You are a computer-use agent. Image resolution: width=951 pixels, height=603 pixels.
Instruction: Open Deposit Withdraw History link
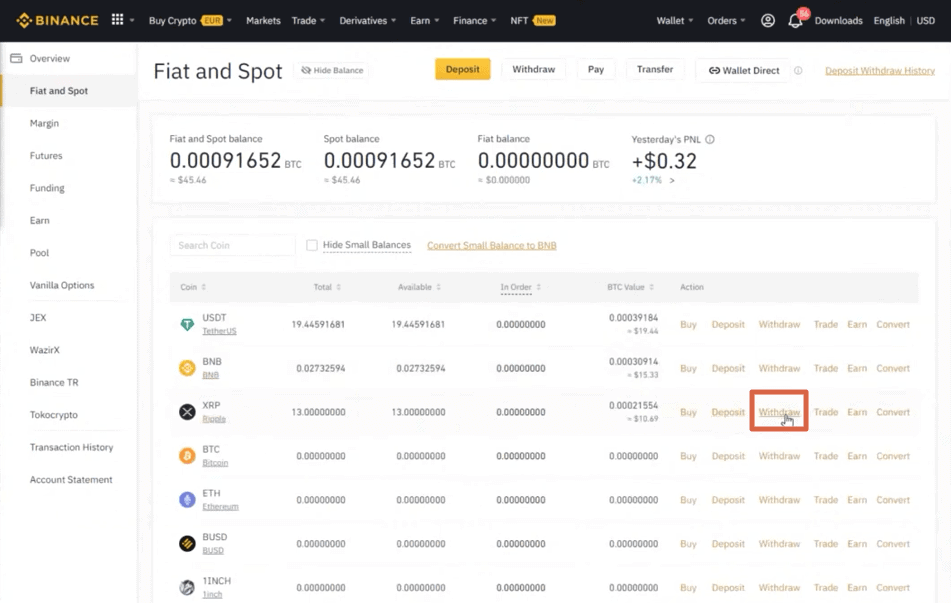pyautogui.click(x=879, y=70)
